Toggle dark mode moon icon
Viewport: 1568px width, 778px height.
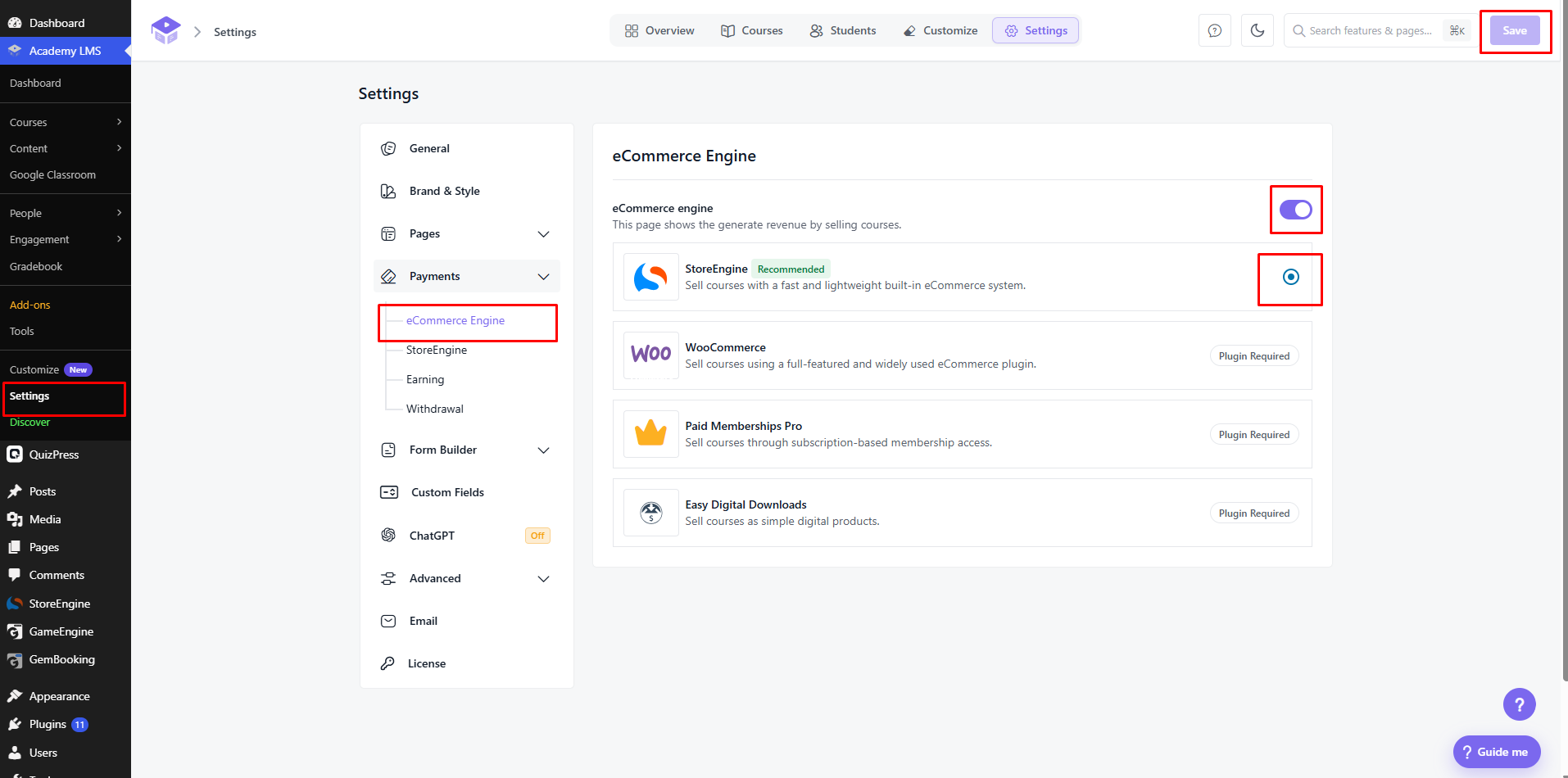point(1258,30)
